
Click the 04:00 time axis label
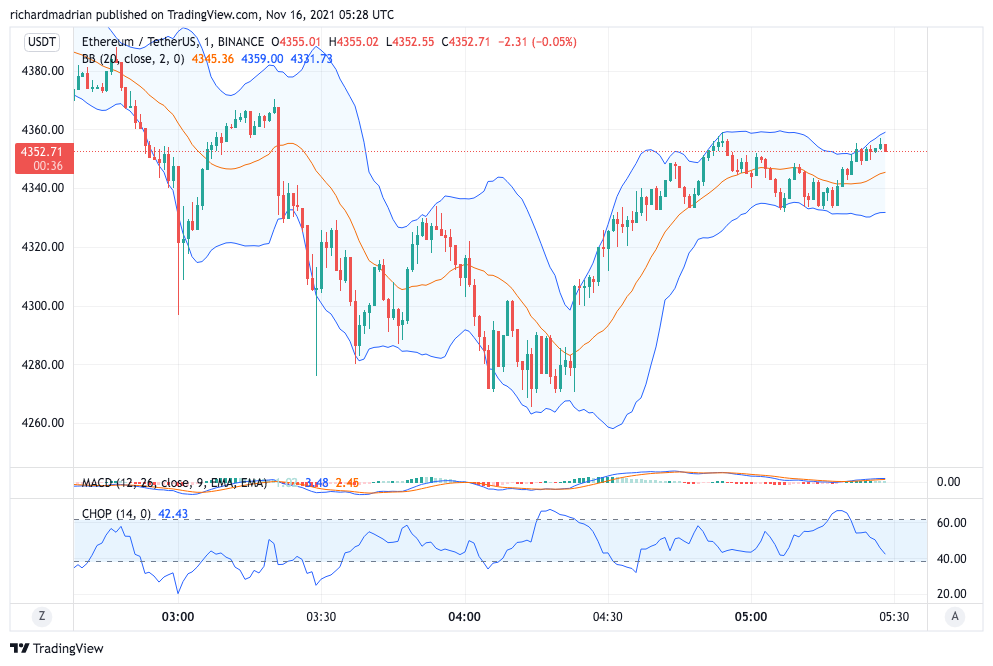[x=465, y=616]
